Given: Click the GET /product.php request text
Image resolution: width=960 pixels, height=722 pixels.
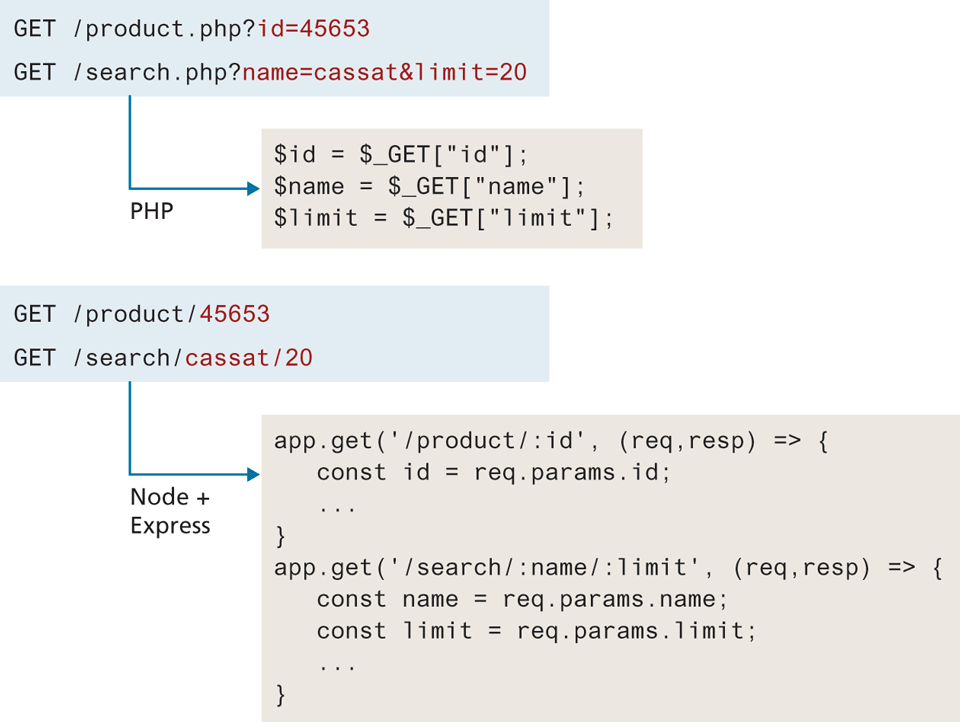Looking at the screenshot, I should 135,29.
